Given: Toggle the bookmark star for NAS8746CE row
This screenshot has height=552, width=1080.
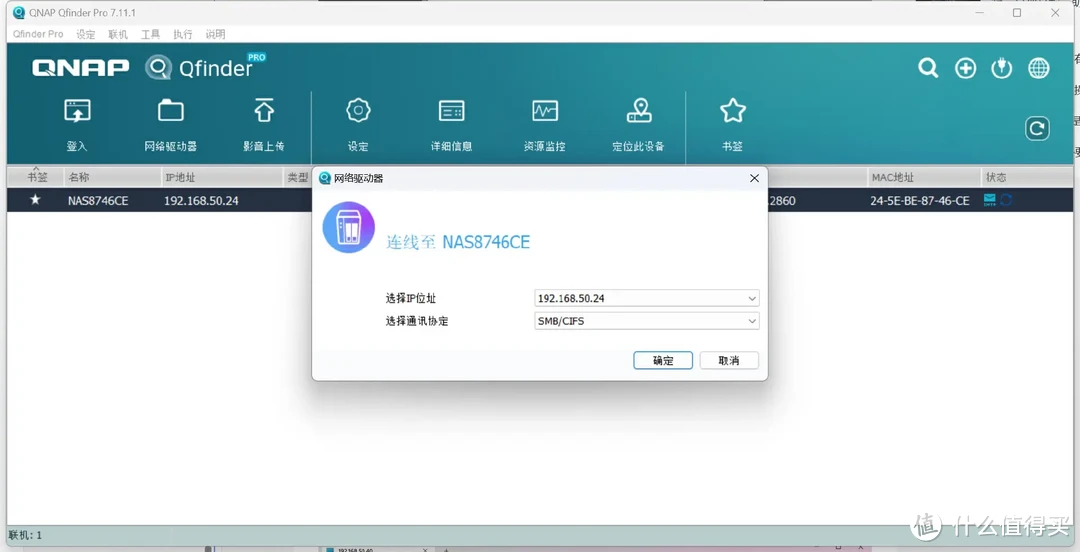Looking at the screenshot, I should pyautogui.click(x=36, y=200).
